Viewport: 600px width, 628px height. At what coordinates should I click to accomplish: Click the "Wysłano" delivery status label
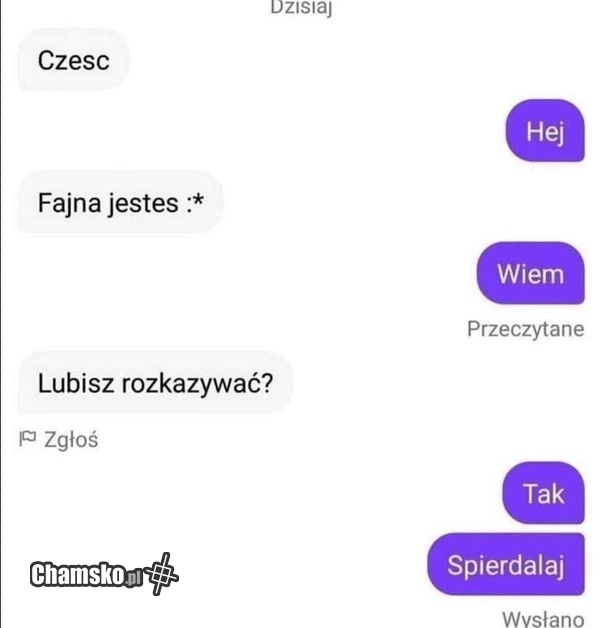tap(543, 619)
